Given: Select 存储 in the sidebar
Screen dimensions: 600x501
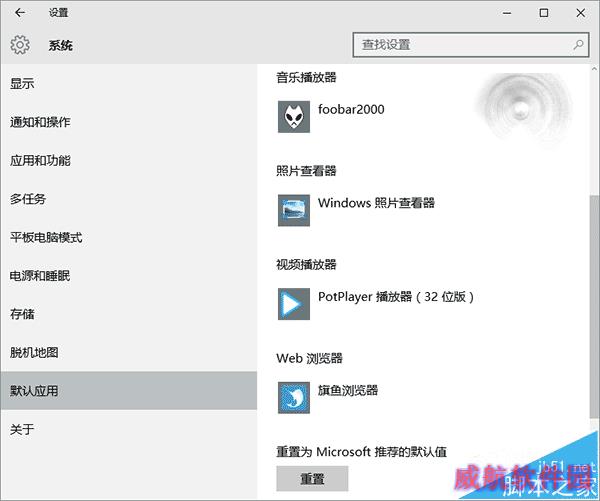Looking at the screenshot, I should coord(129,314).
